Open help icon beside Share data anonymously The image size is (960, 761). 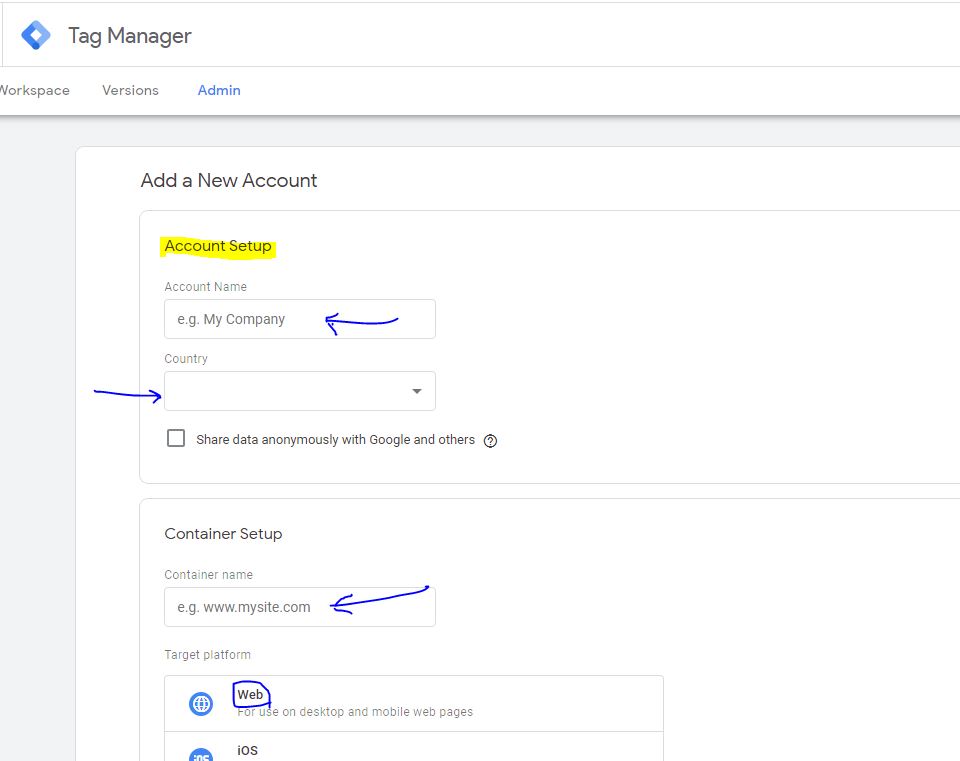point(490,441)
